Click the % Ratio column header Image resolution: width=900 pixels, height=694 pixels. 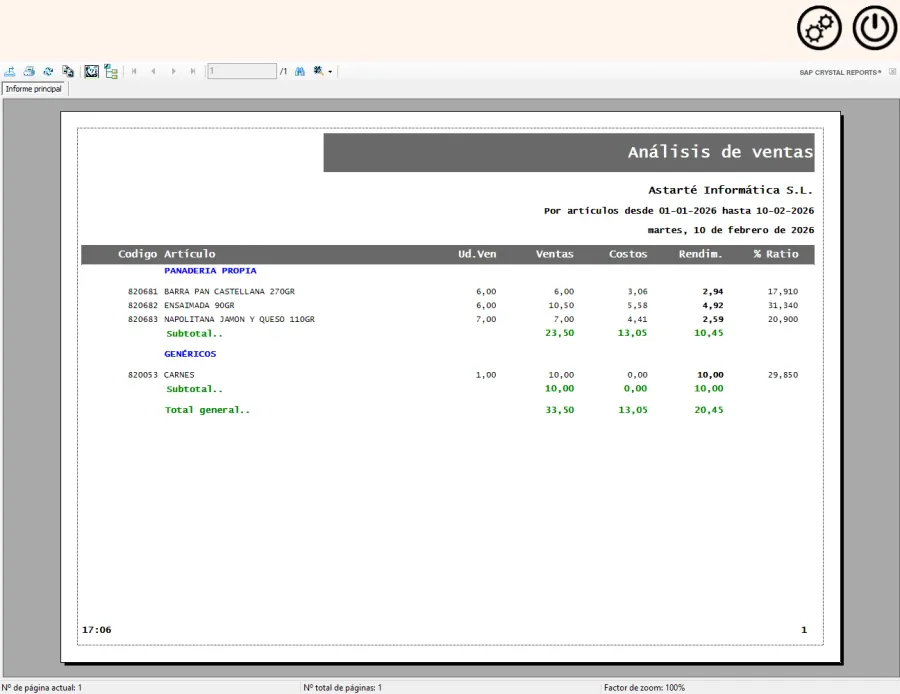pyautogui.click(x=776, y=254)
